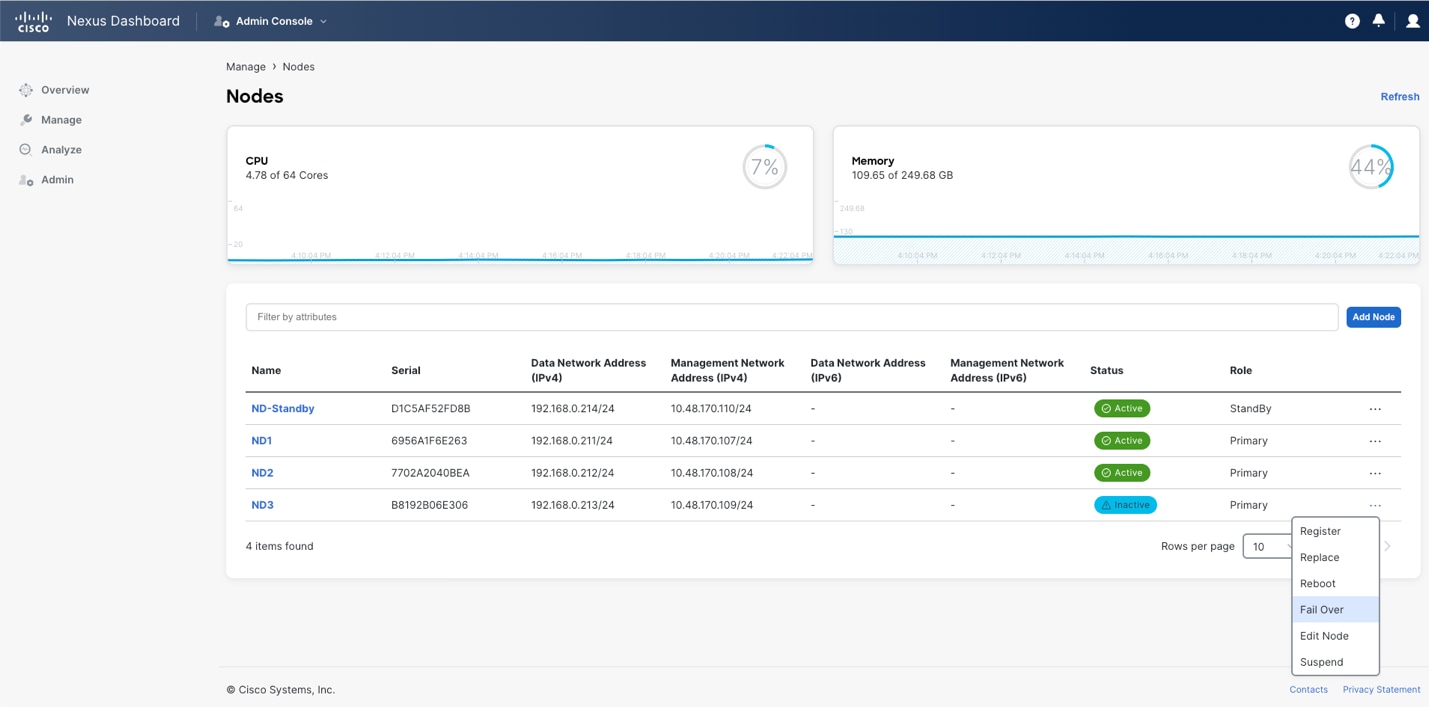Click data address 192.168.0.212/24
The width and height of the screenshot is (1429, 707).
pyautogui.click(x=573, y=473)
